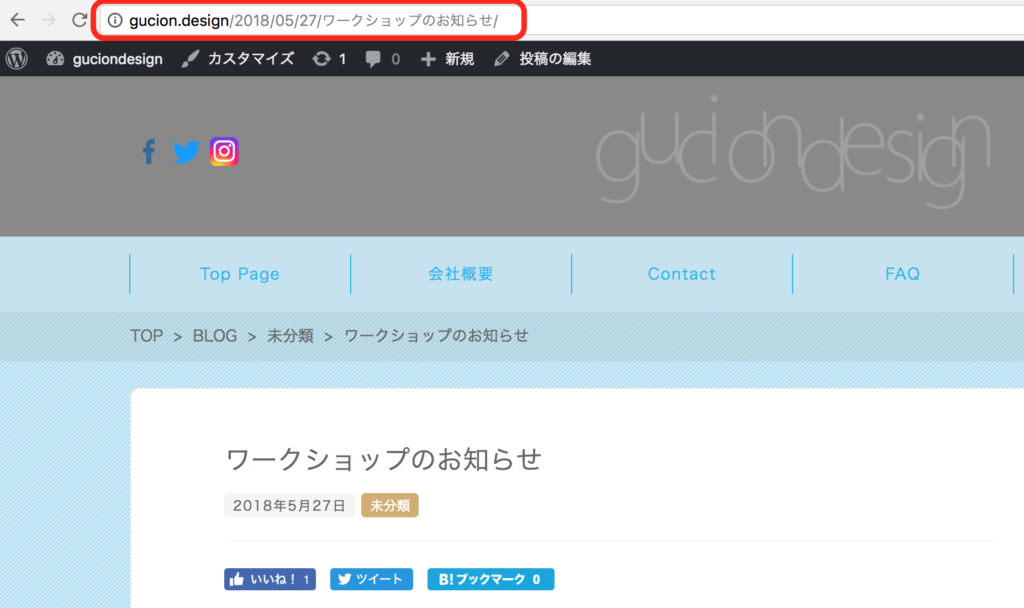
Task: Open the FAQ navigation item
Action: (x=902, y=274)
